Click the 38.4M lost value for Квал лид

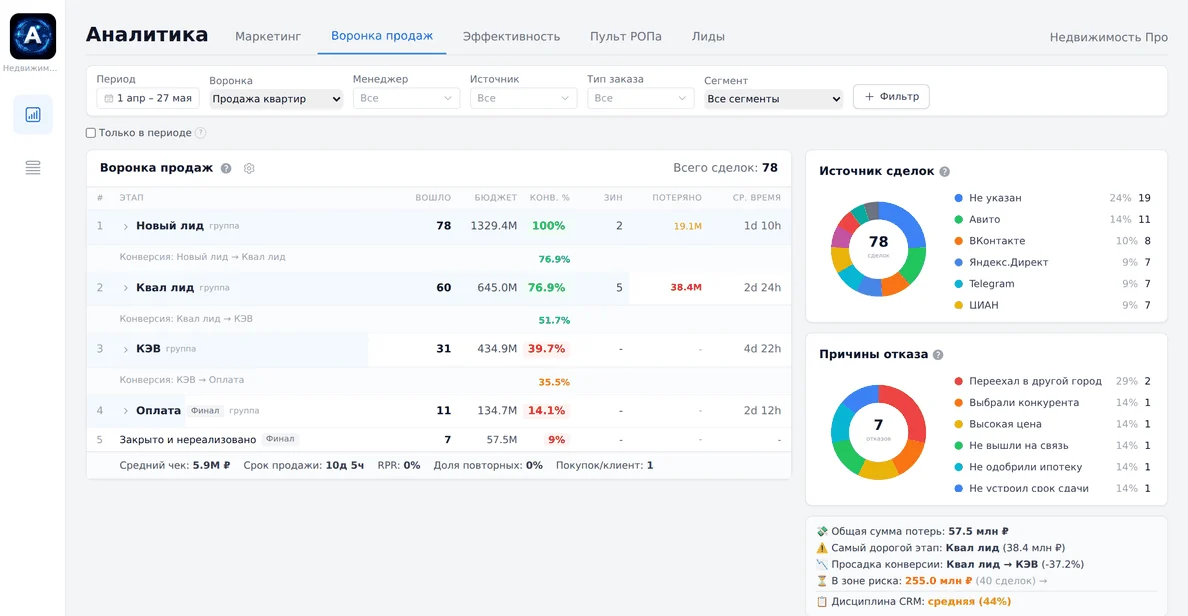pyautogui.click(x=686, y=288)
